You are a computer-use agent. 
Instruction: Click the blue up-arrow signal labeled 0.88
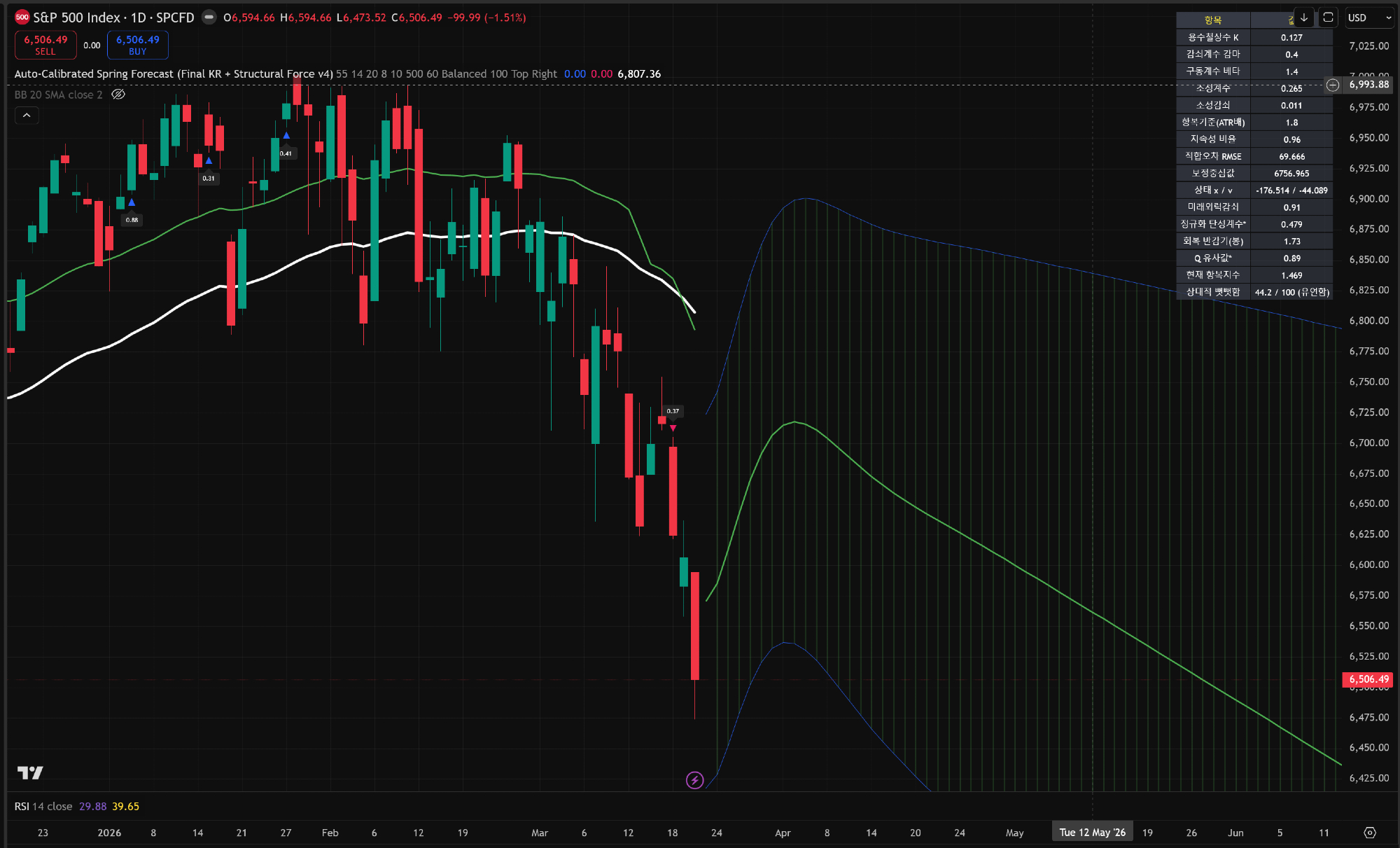132,202
